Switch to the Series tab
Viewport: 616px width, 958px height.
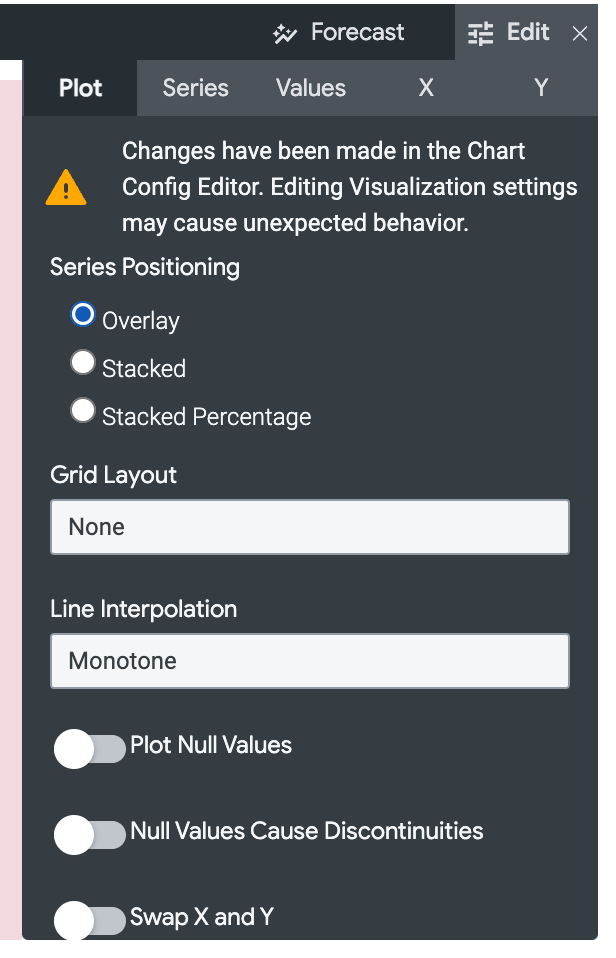click(x=196, y=88)
